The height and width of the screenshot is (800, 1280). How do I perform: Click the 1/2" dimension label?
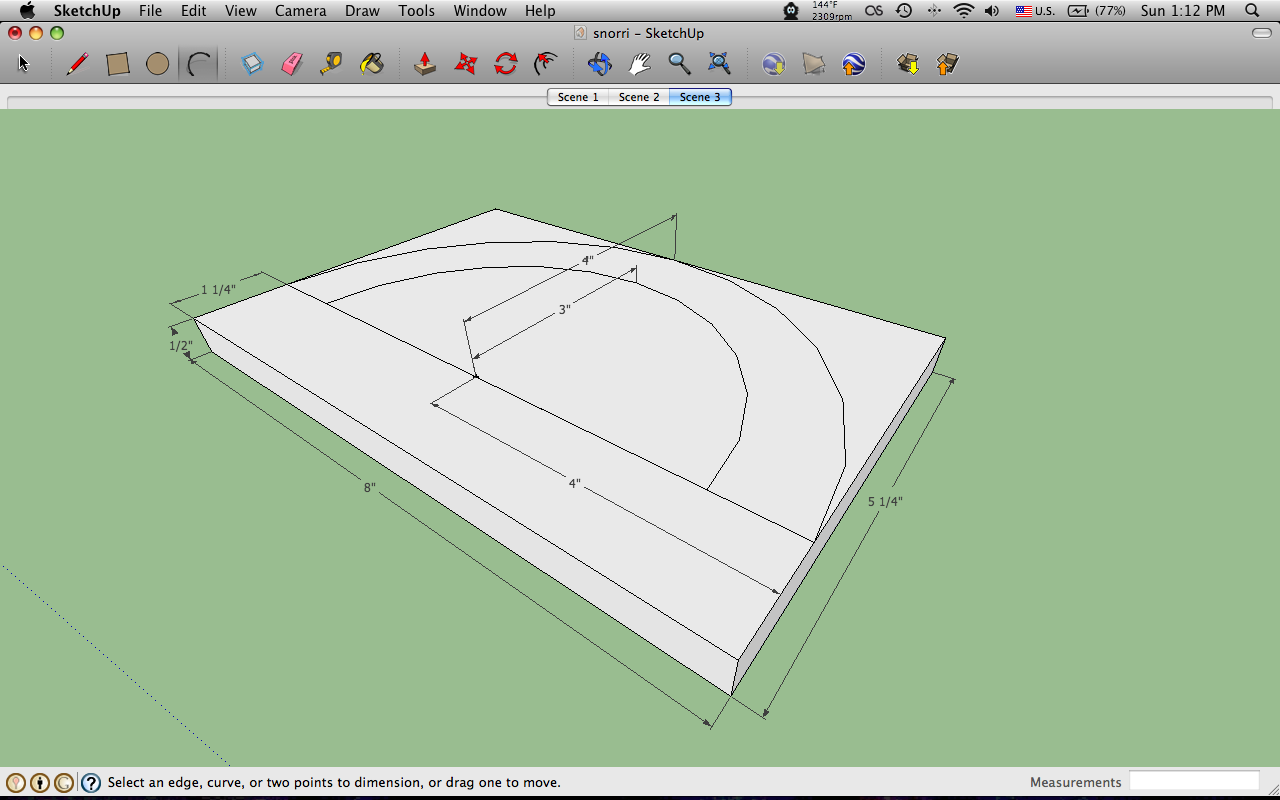pyautogui.click(x=180, y=346)
